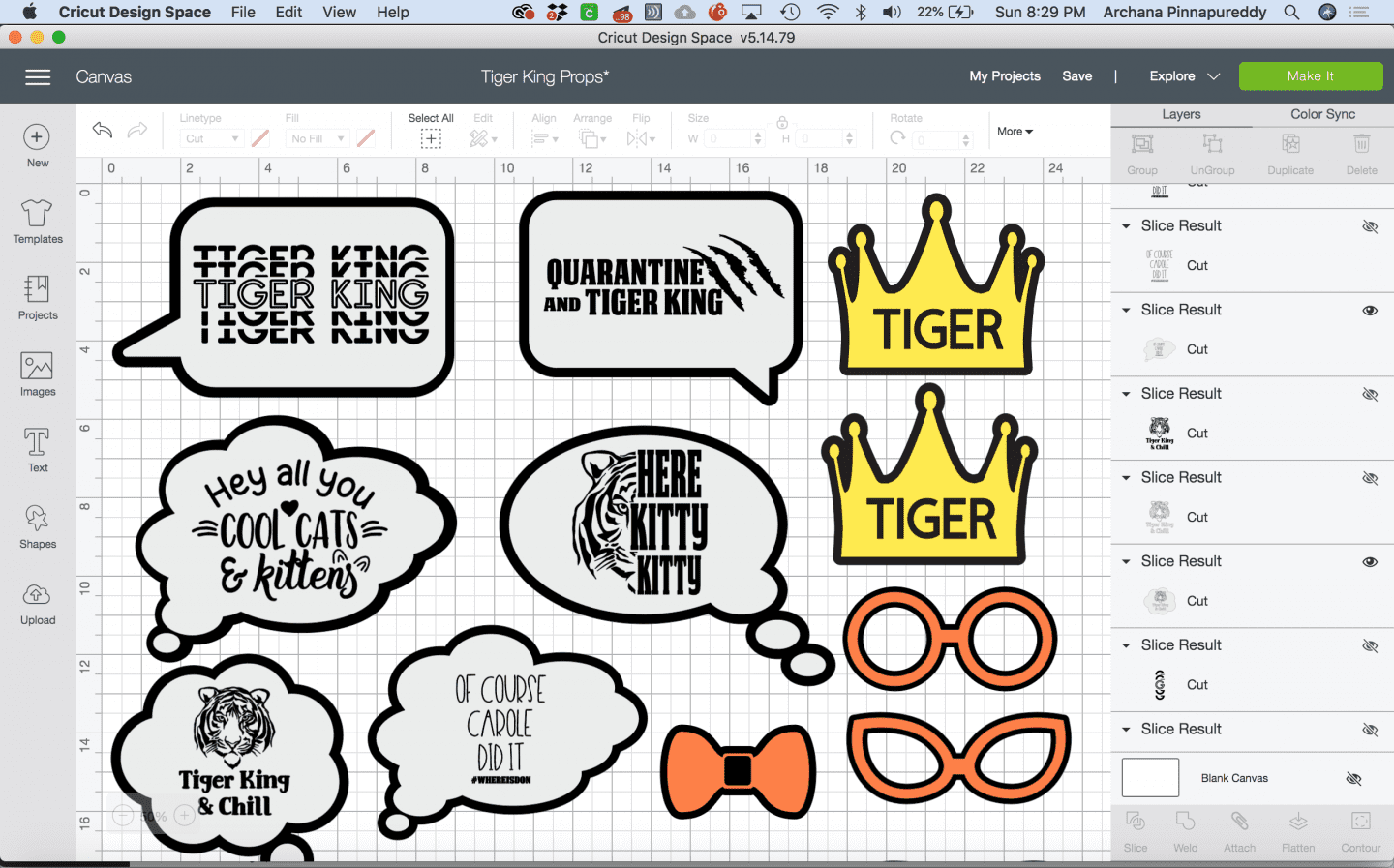Open the Linetype Cut dropdown

(211, 139)
